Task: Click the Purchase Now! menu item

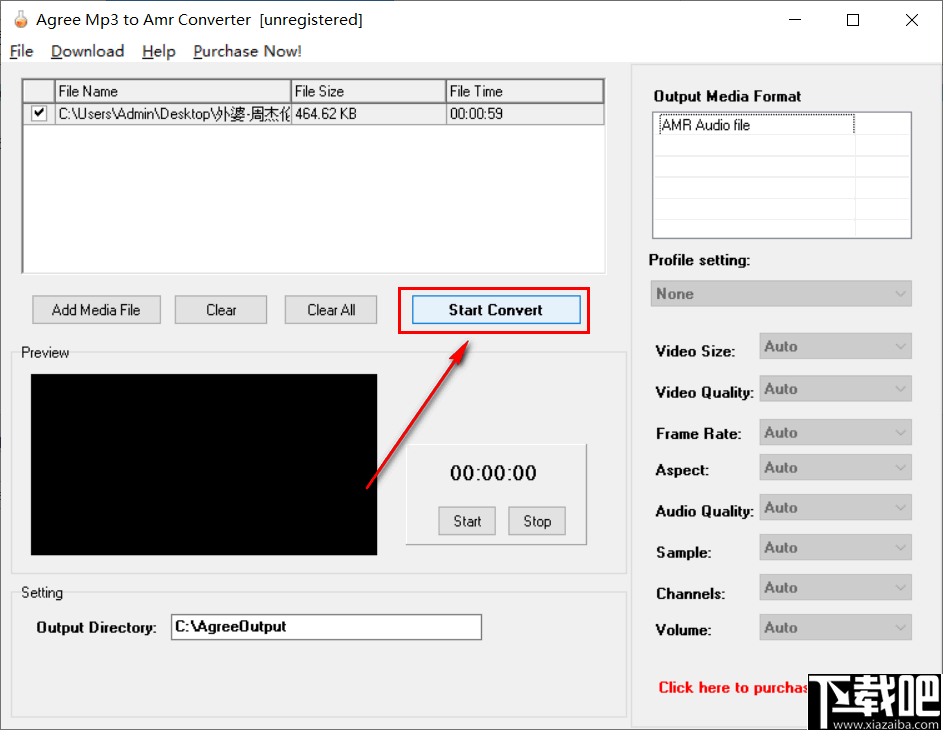Action: coord(246,51)
